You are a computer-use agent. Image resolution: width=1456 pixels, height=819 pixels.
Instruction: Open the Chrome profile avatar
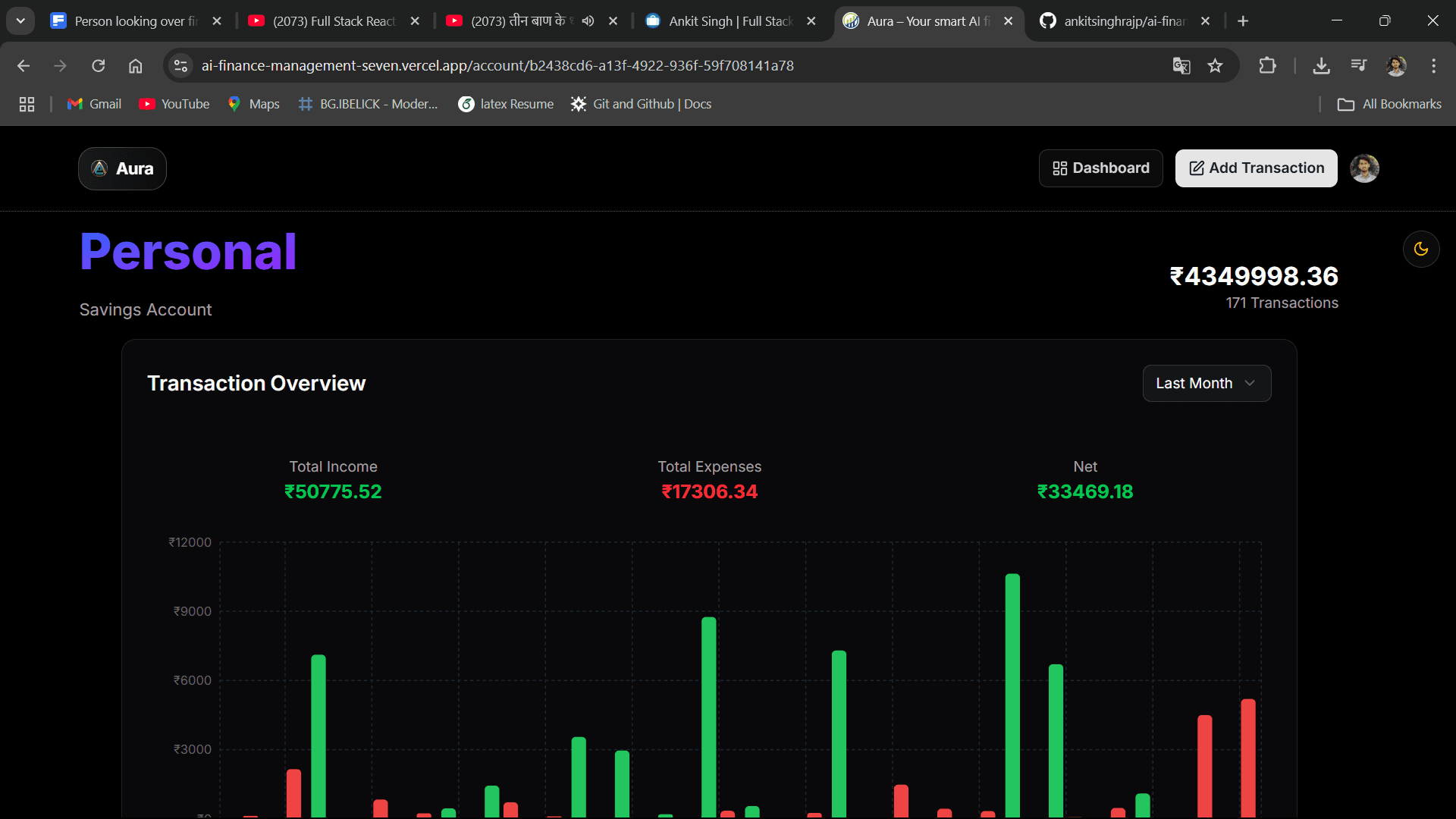pyautogui.click(x=1396, y=66)
